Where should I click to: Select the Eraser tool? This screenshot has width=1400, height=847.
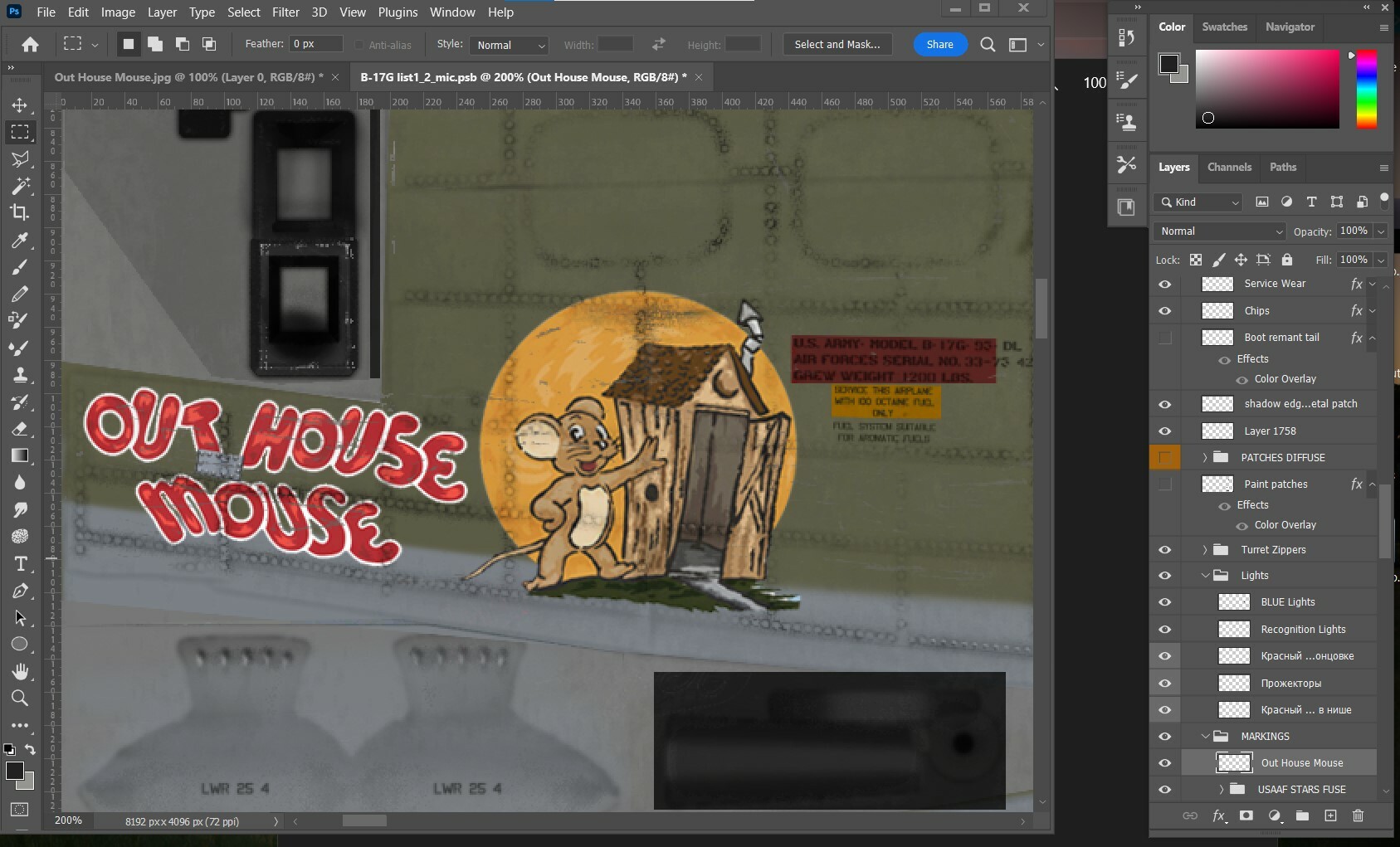point(20,429)
